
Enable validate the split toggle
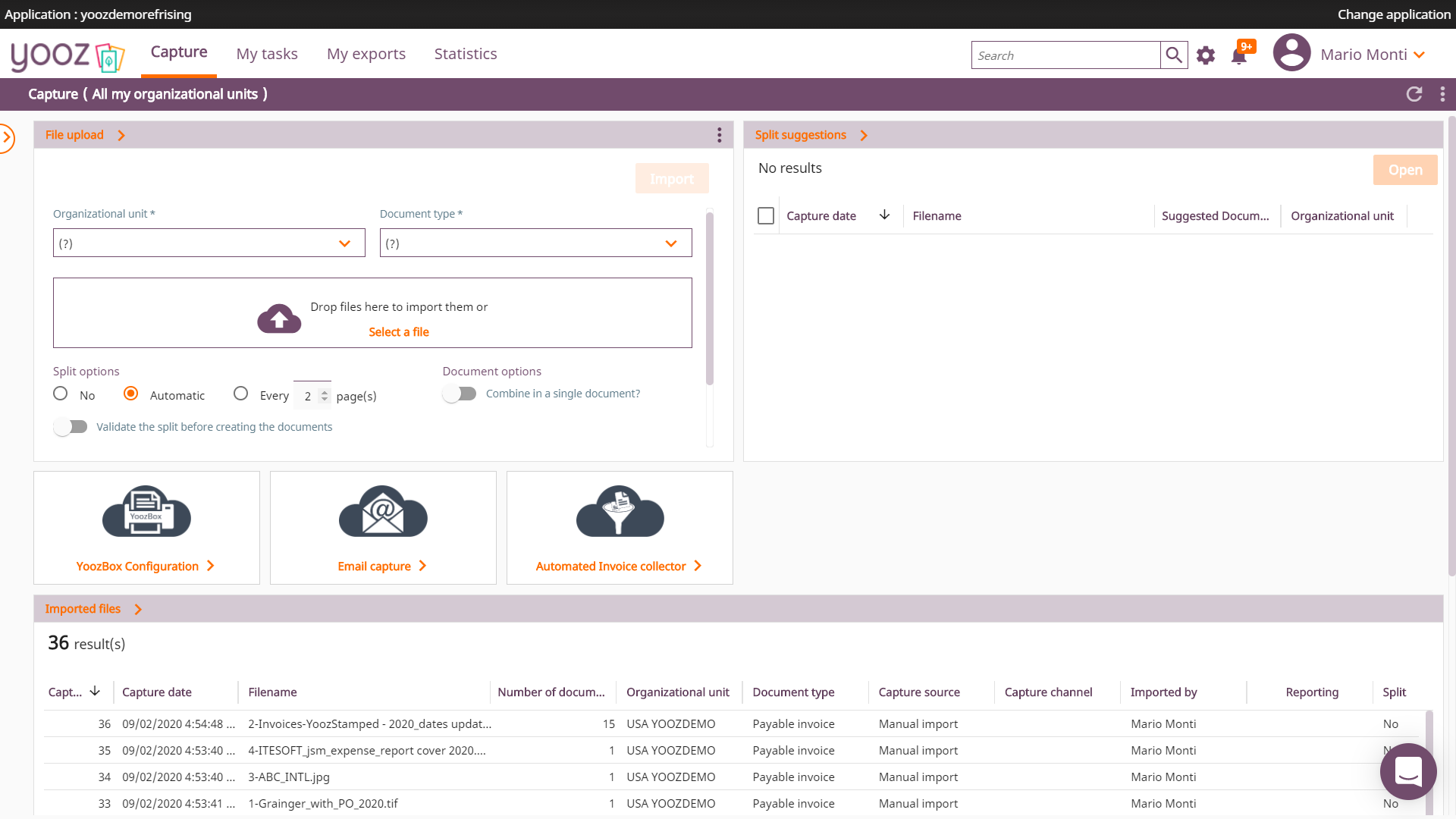click(x=71, y=427)
